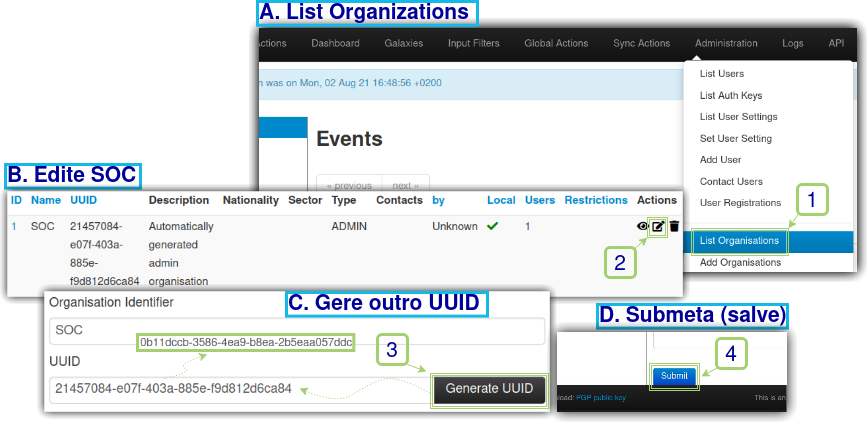Open the Sync Actions menu
The image size is (868, 423).
(x=641, y=44)
